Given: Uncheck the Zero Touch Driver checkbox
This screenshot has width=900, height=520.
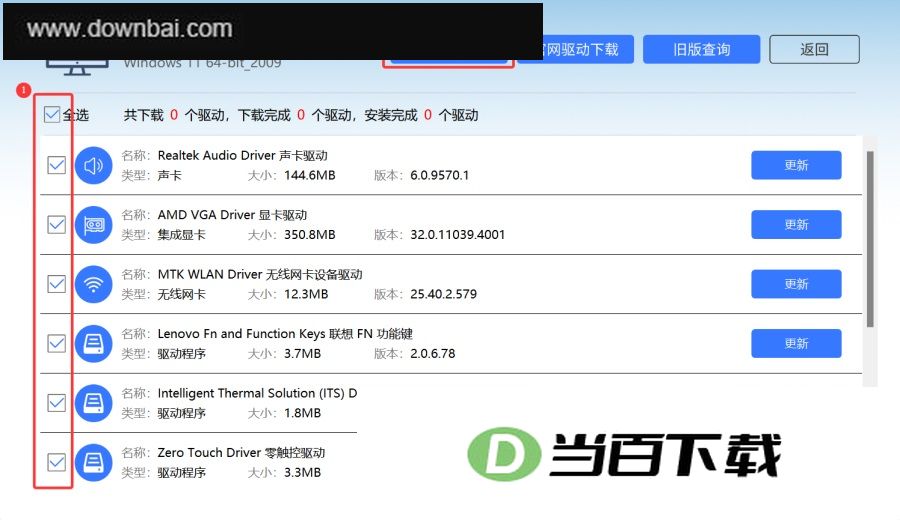Looking at the screenshot, I should [56, 462].
